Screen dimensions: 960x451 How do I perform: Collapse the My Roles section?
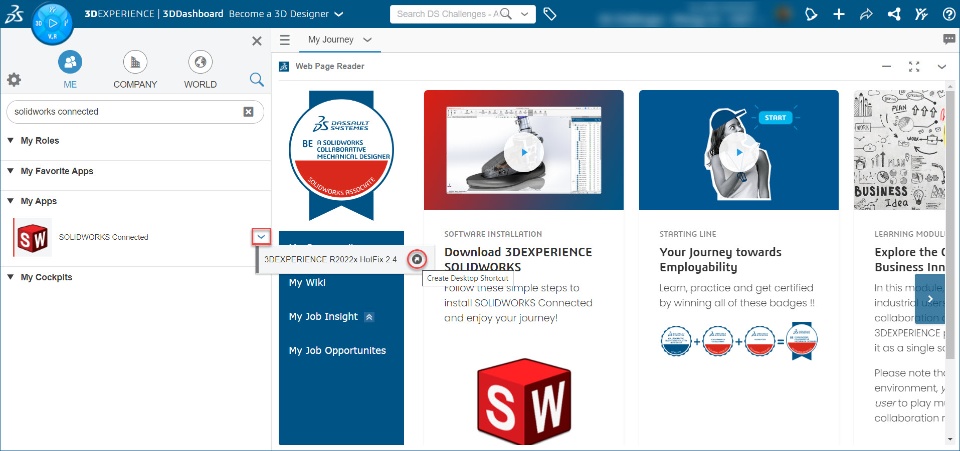[10, 141]
